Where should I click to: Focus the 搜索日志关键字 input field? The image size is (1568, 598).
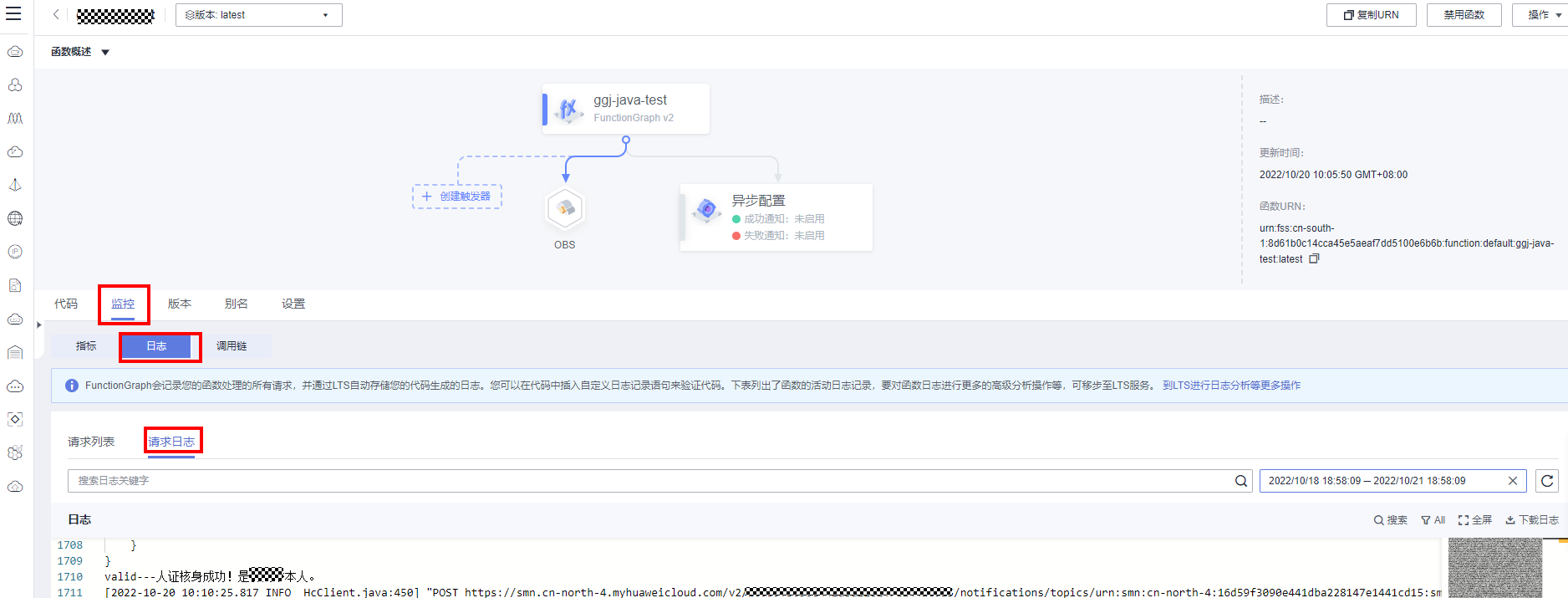click(651, 481)
